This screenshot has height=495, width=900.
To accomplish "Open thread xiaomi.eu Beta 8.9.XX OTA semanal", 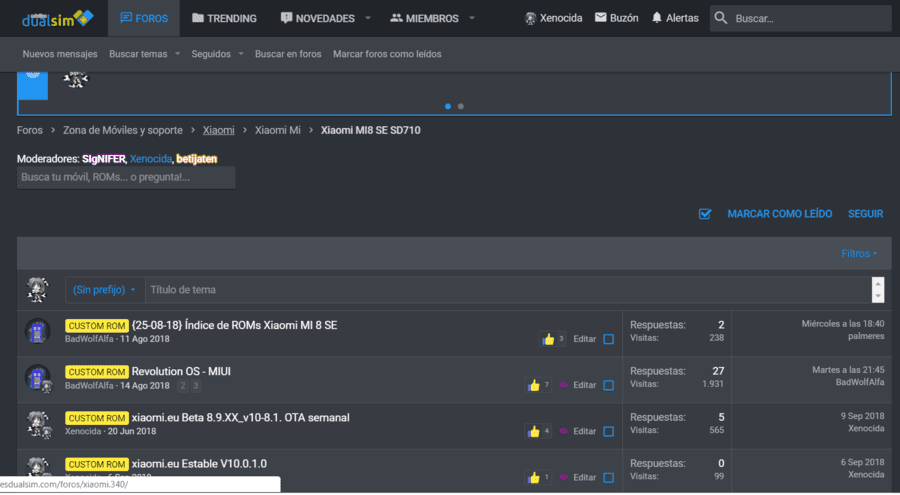I will [x=240, y=418].
